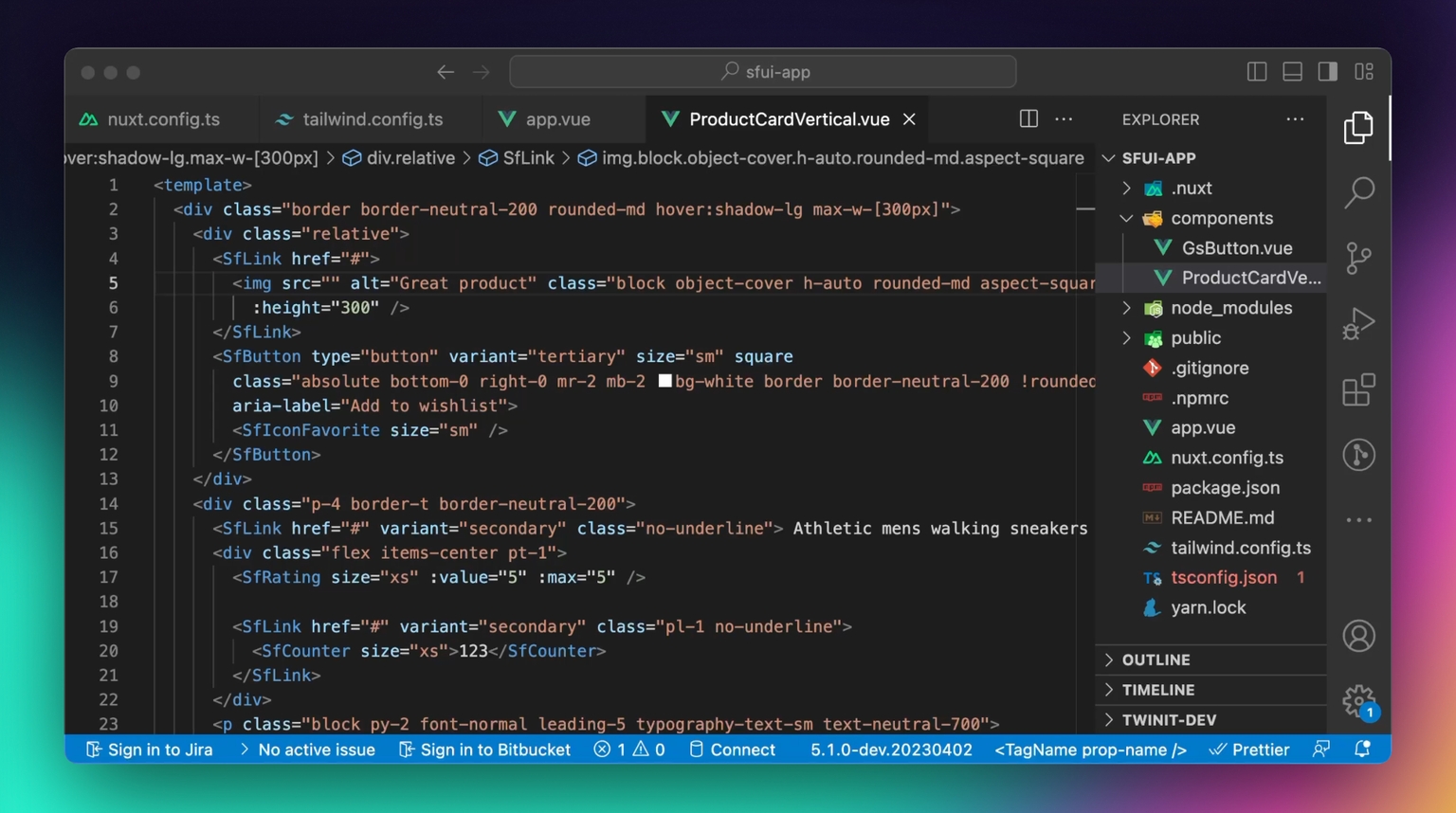Click the bg-white color swatch on line 9
The image size is (1456, 813).
(664, 381)
